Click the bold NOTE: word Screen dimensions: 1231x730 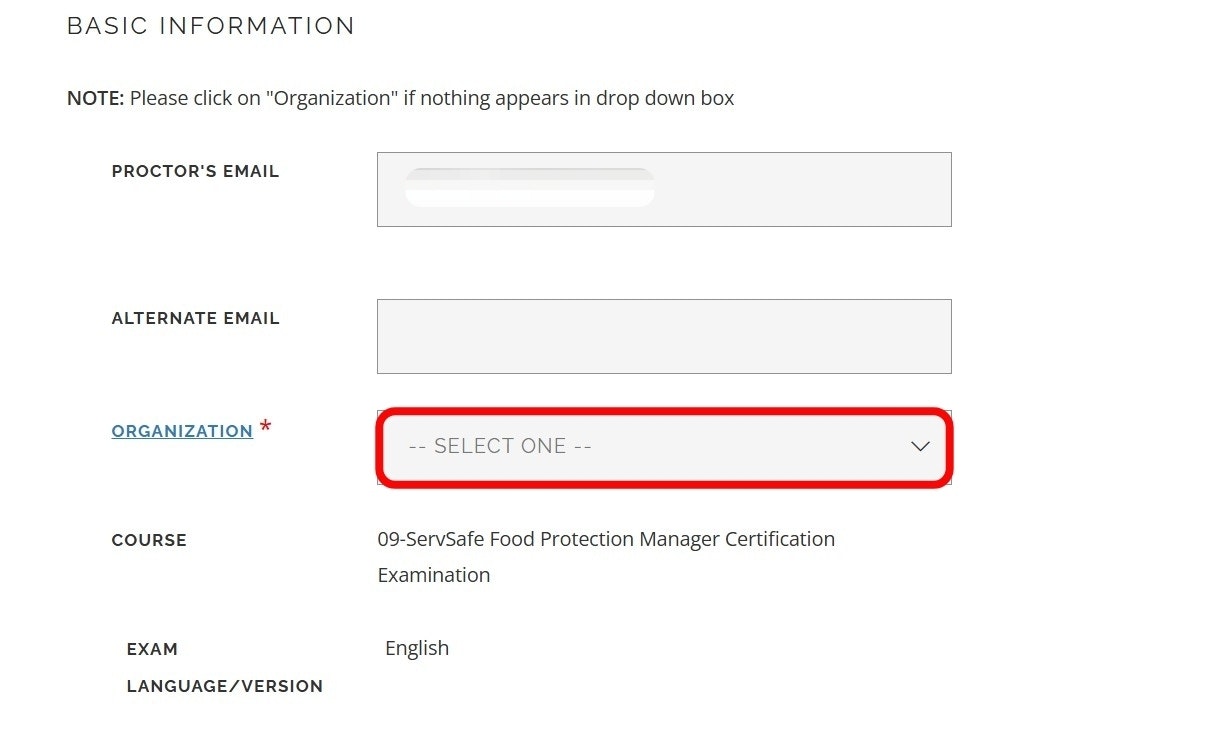95,98
